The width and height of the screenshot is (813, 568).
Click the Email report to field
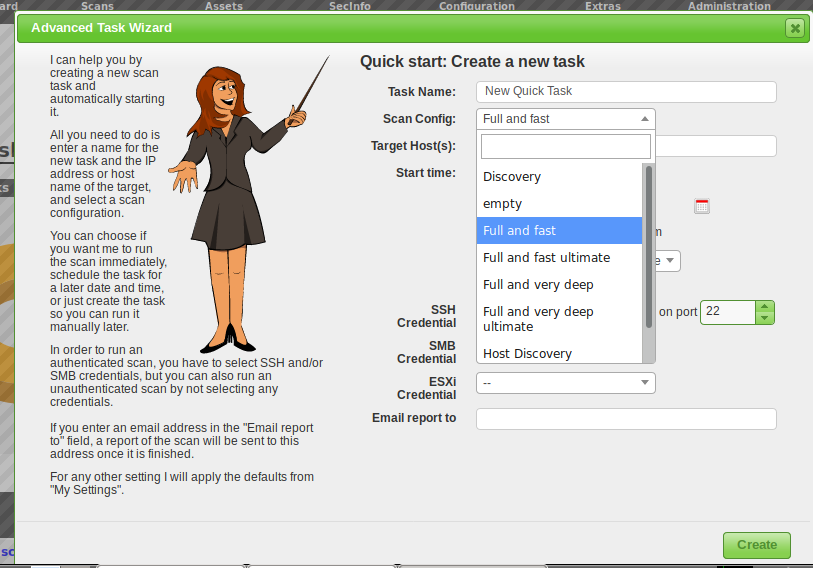(626, 418)
